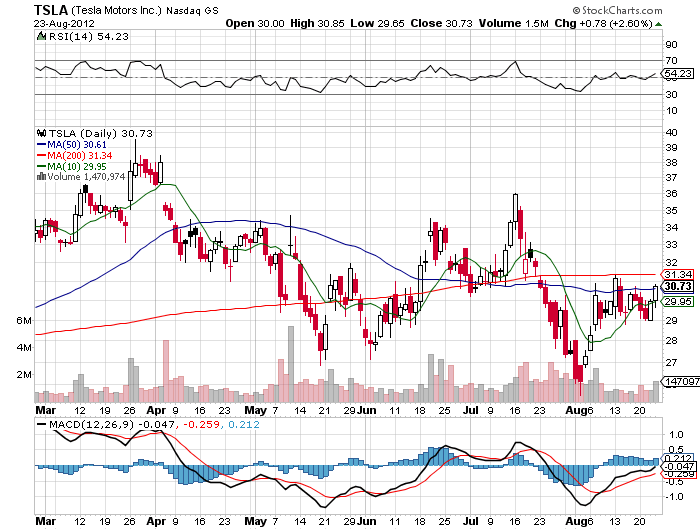Screen dimensions: 700x530
Task: Click the 147097 volume tag on right axis
Action: (681, 381)
